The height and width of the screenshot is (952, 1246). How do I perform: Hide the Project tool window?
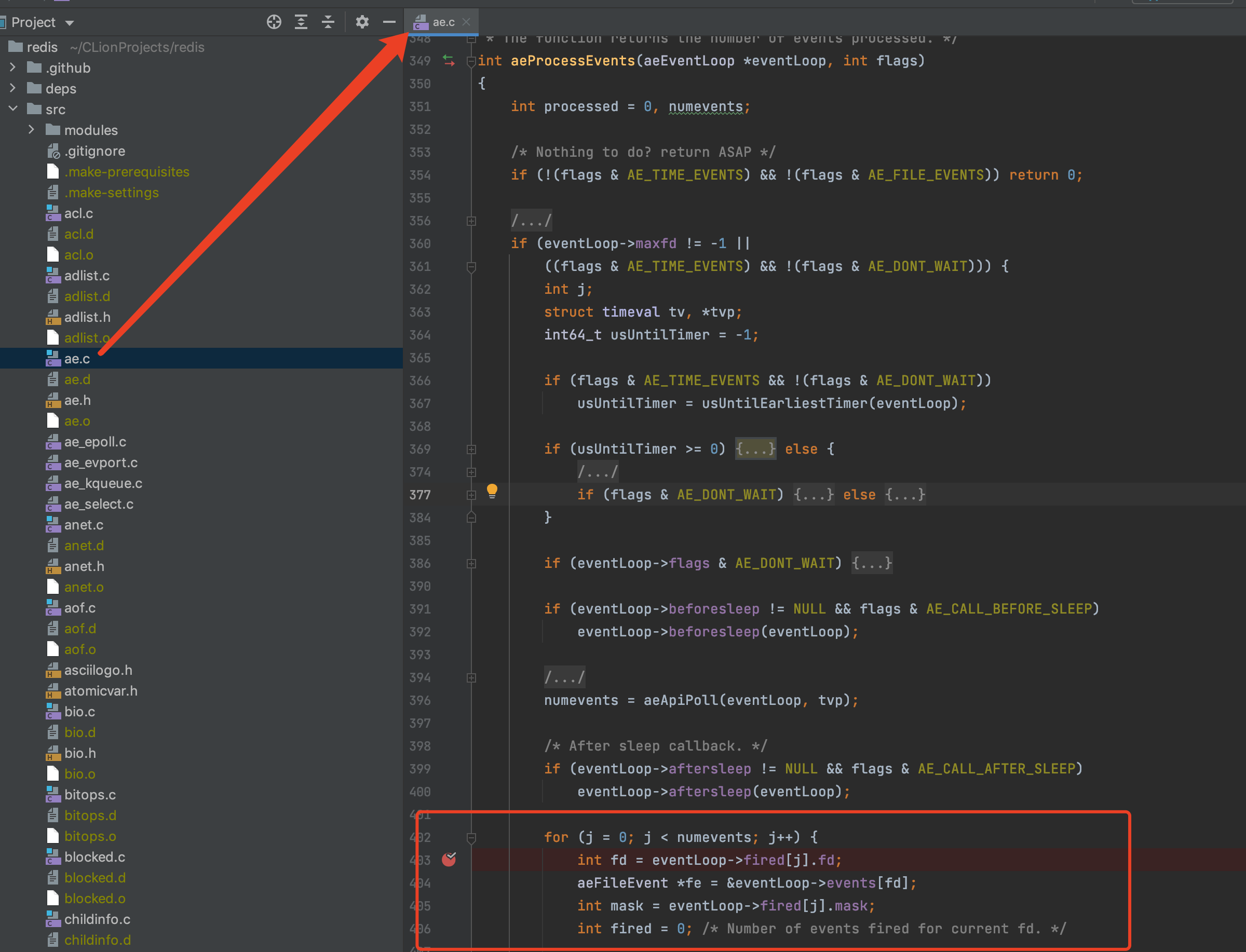point(389,22)
